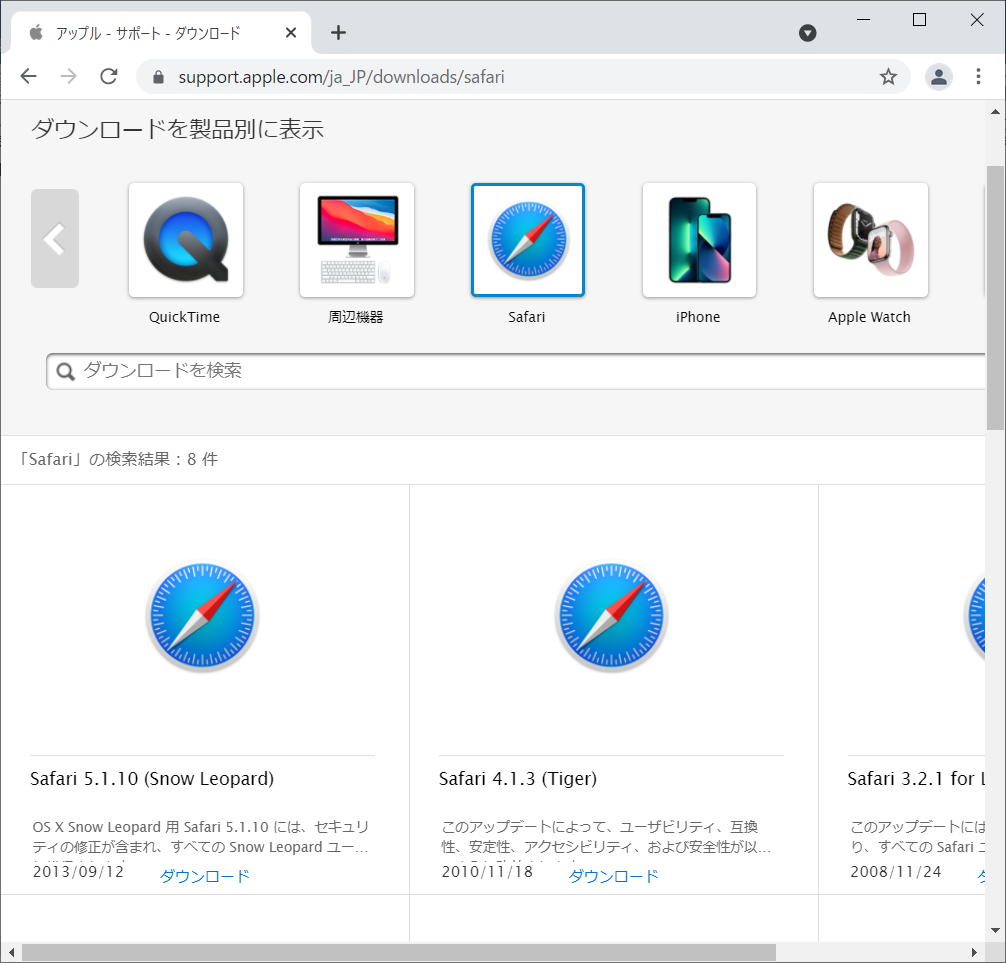The height and width of the screenshot is (963, 1006).
Task: Bookmark this page with the star
Action: [888, 77]
